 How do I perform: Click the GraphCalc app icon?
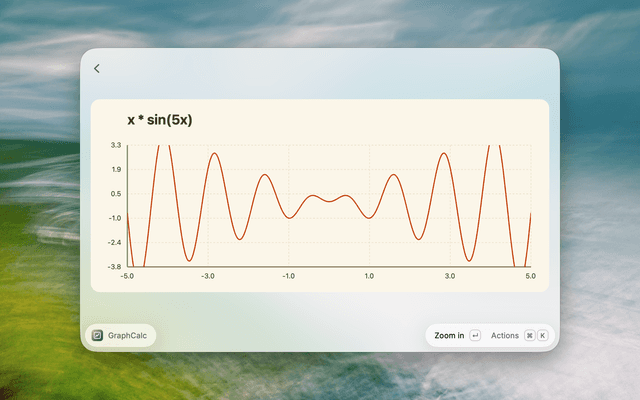[97, 336]
